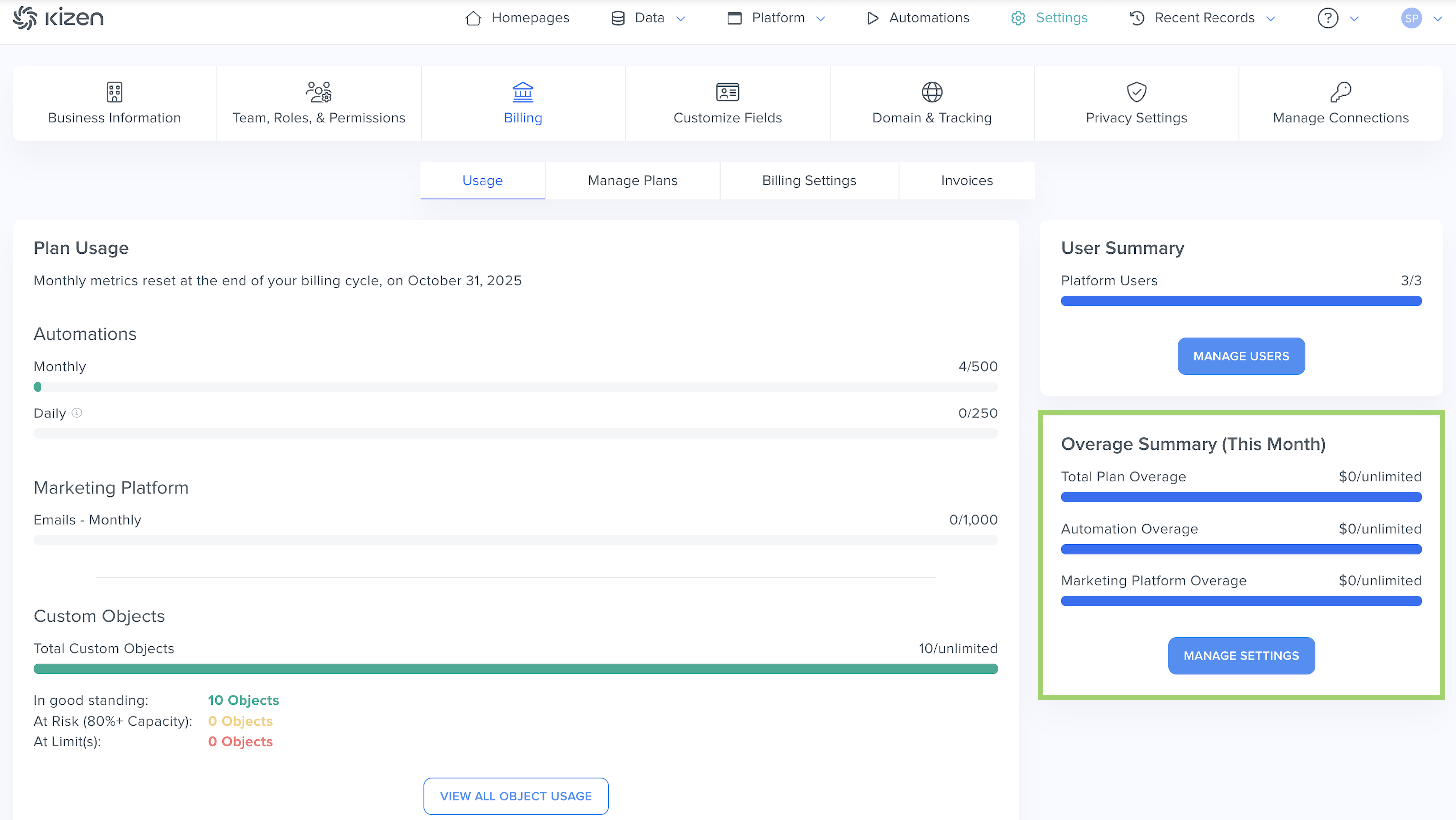Click the VIEW ALL OBJECT USAGE button

point(515,796)
